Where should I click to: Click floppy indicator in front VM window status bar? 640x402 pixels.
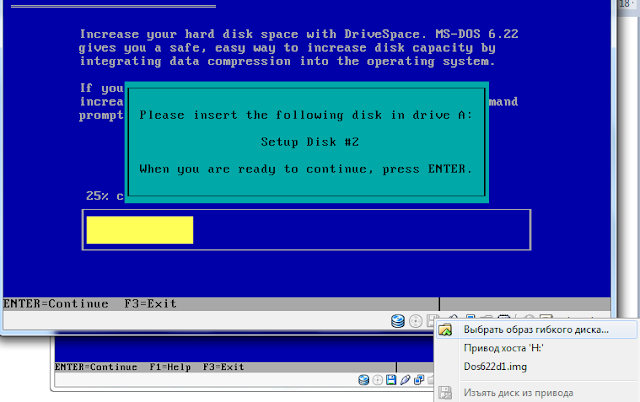[x=432, y=320]
